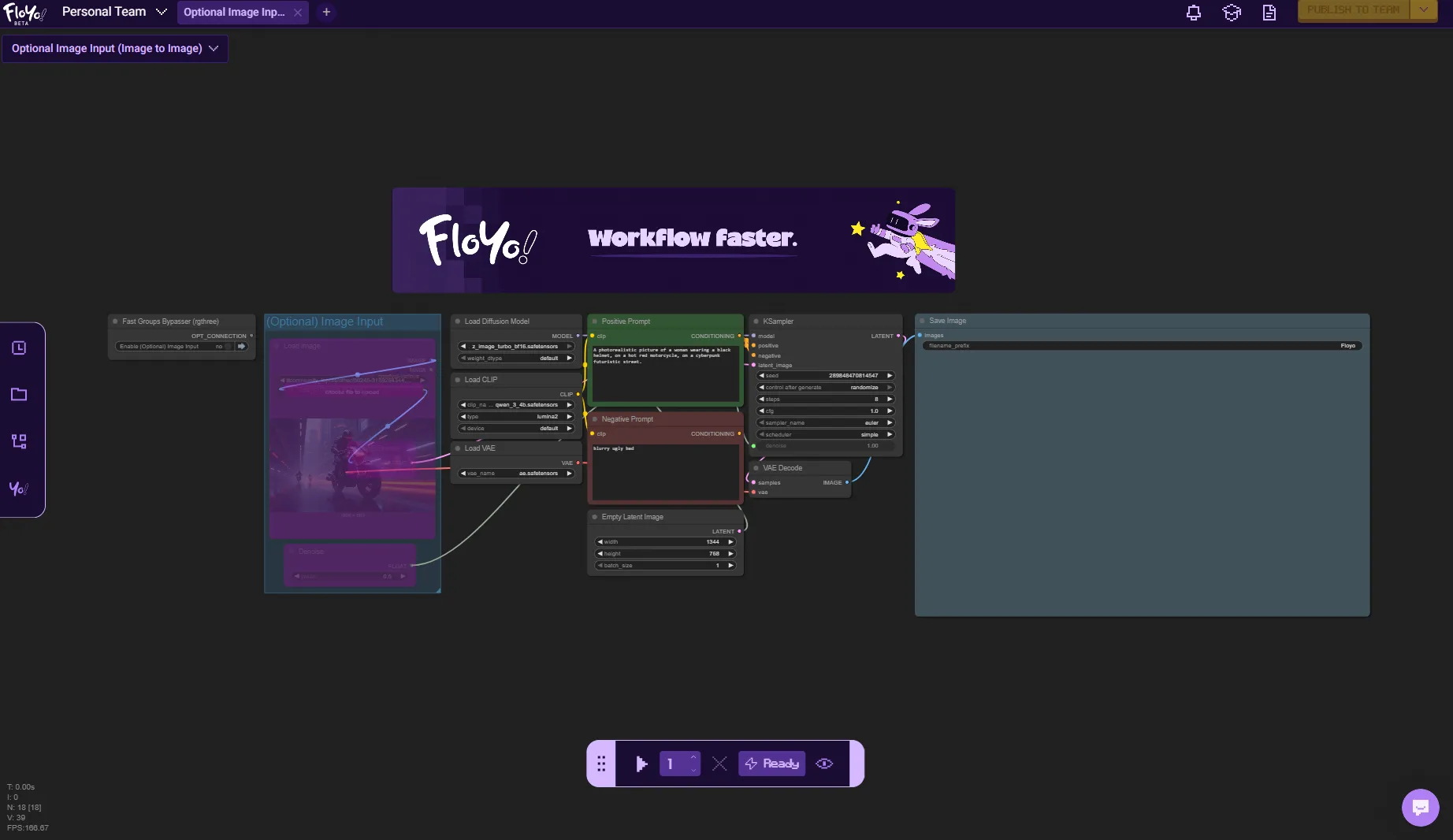Expand Optional Image Input (Image to Image) dropdown
The width and height of the screenshot is (1453, 840).
point(115,49)
